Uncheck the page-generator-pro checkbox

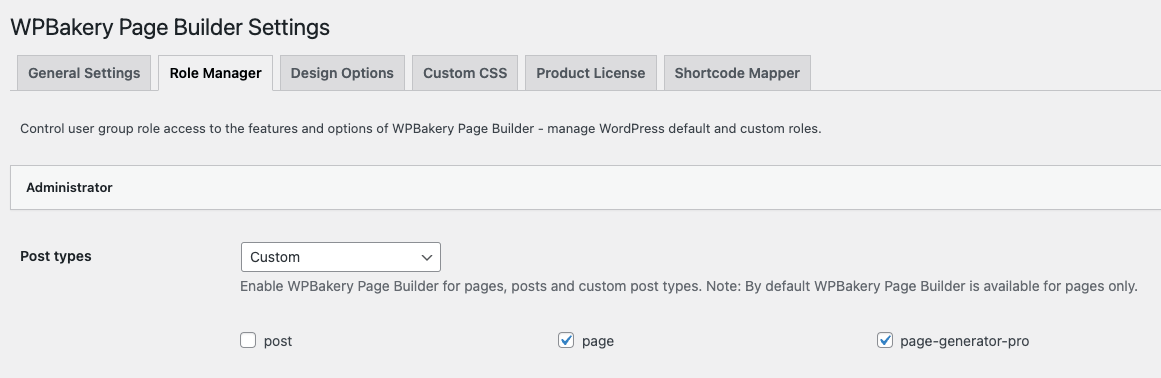point(885,340)
